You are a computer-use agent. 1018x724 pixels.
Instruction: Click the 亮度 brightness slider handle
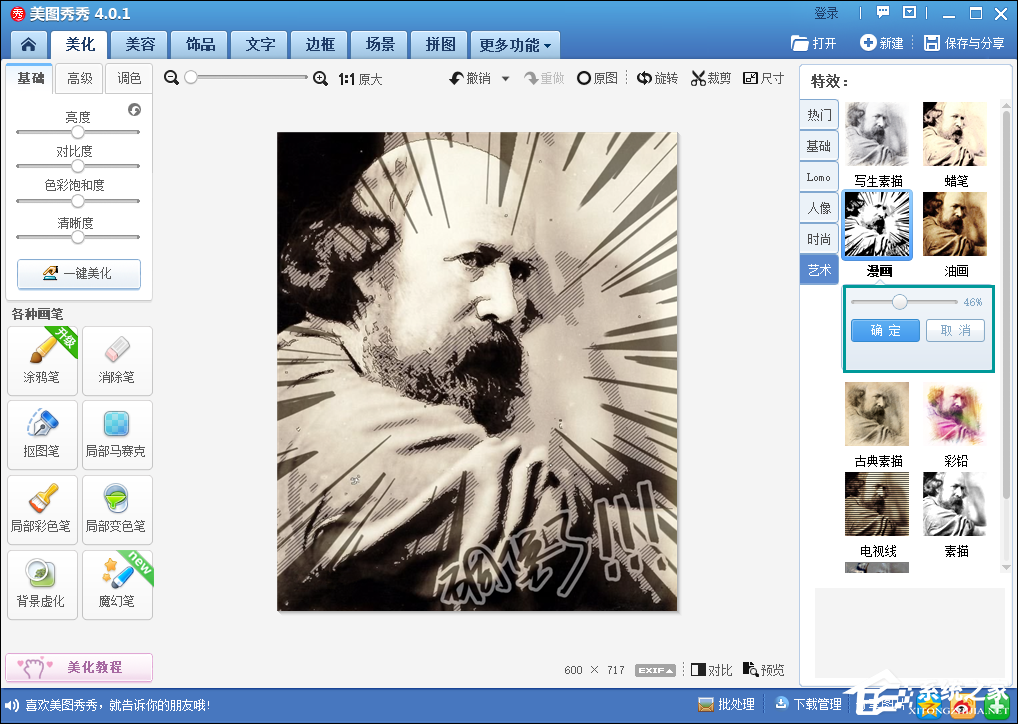pos(77,132)
